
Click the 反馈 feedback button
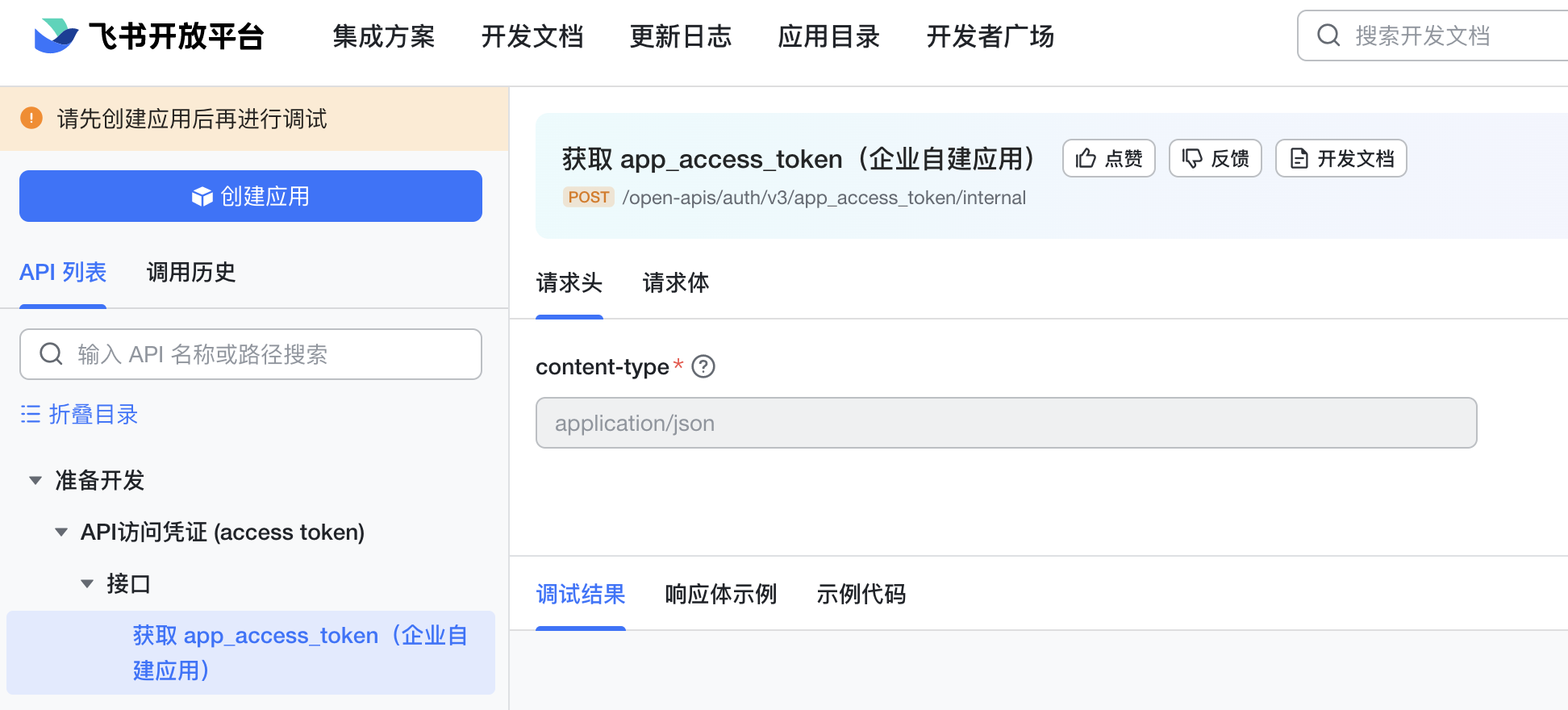pyautogui.click(x=1216, y=158)
